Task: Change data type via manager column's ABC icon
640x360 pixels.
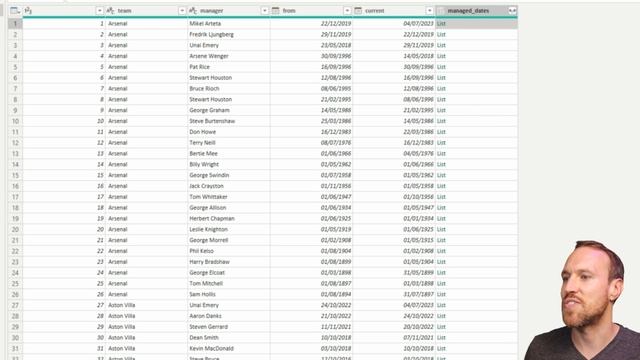Action: [193, 11]
